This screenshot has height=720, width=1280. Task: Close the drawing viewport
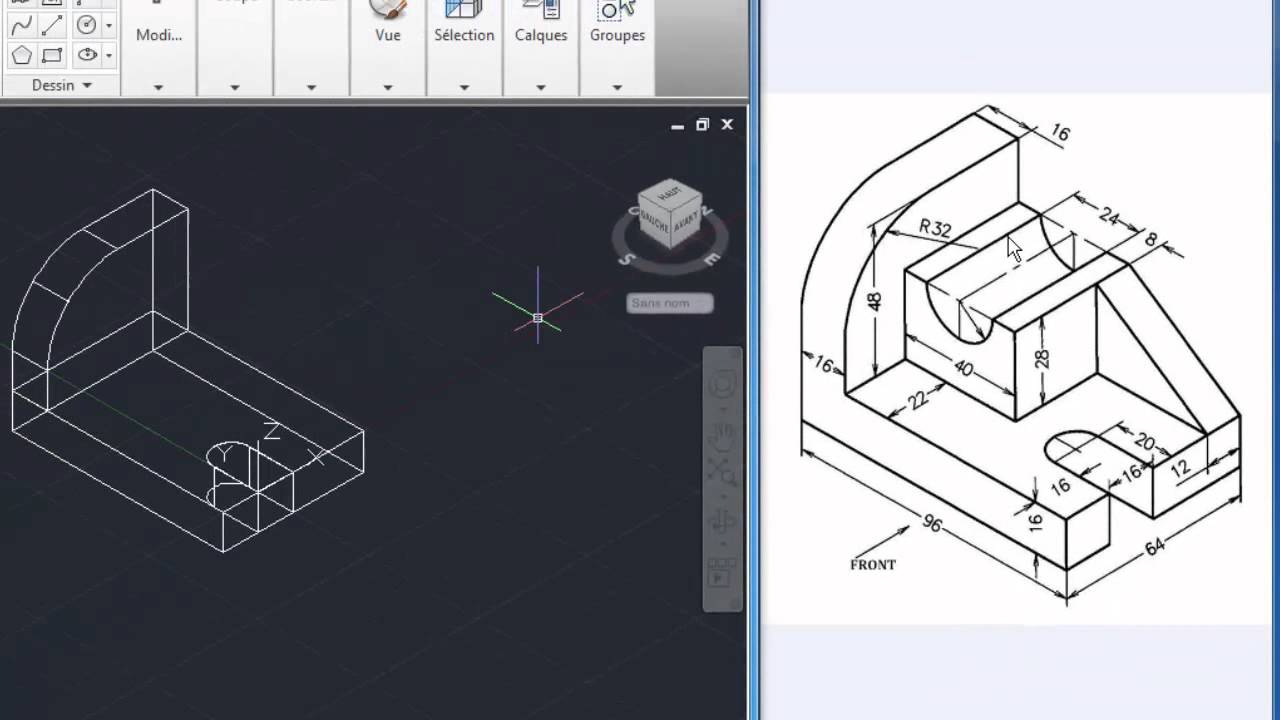click(x=727, y=125)
